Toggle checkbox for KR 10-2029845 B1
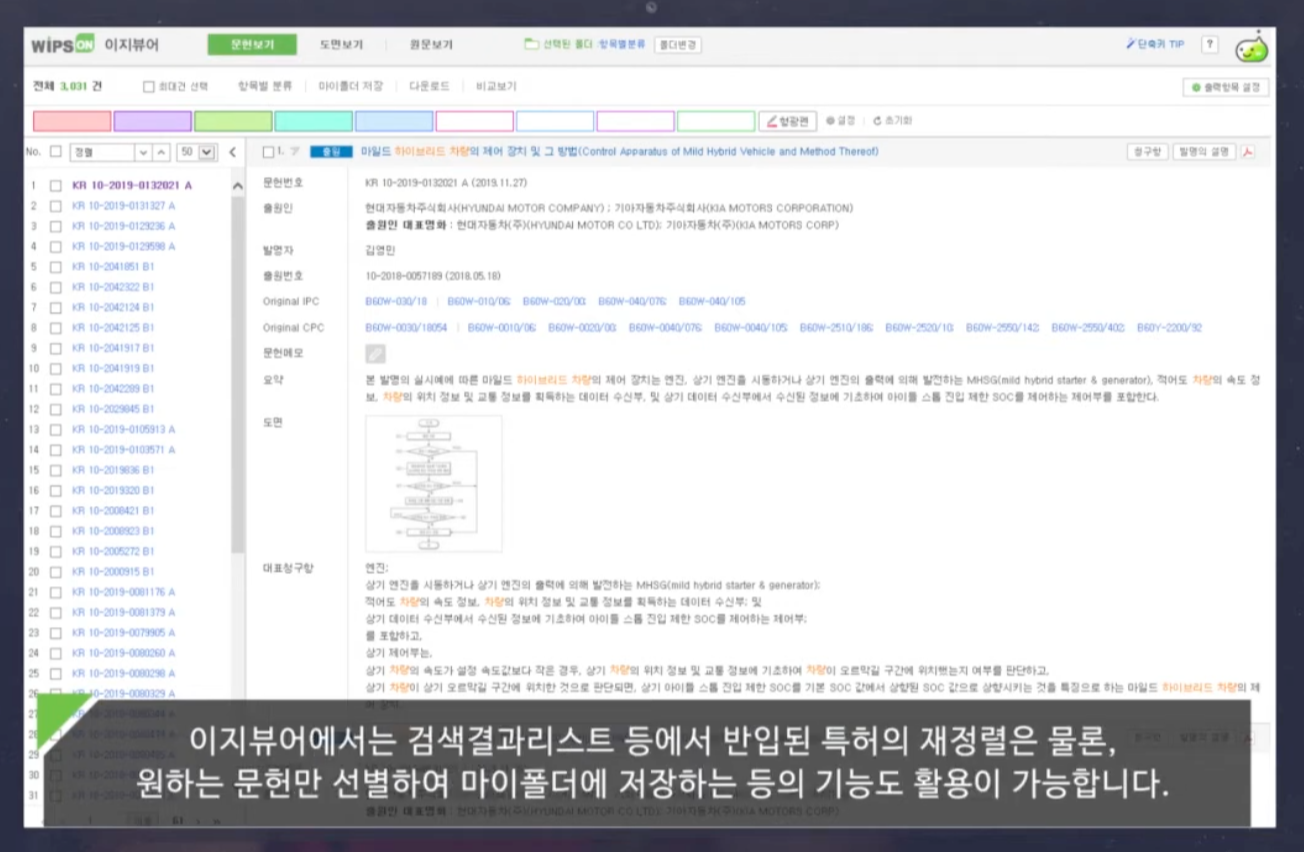The image size is (1304, 852). pyautogui.click(x=56, y=409)
